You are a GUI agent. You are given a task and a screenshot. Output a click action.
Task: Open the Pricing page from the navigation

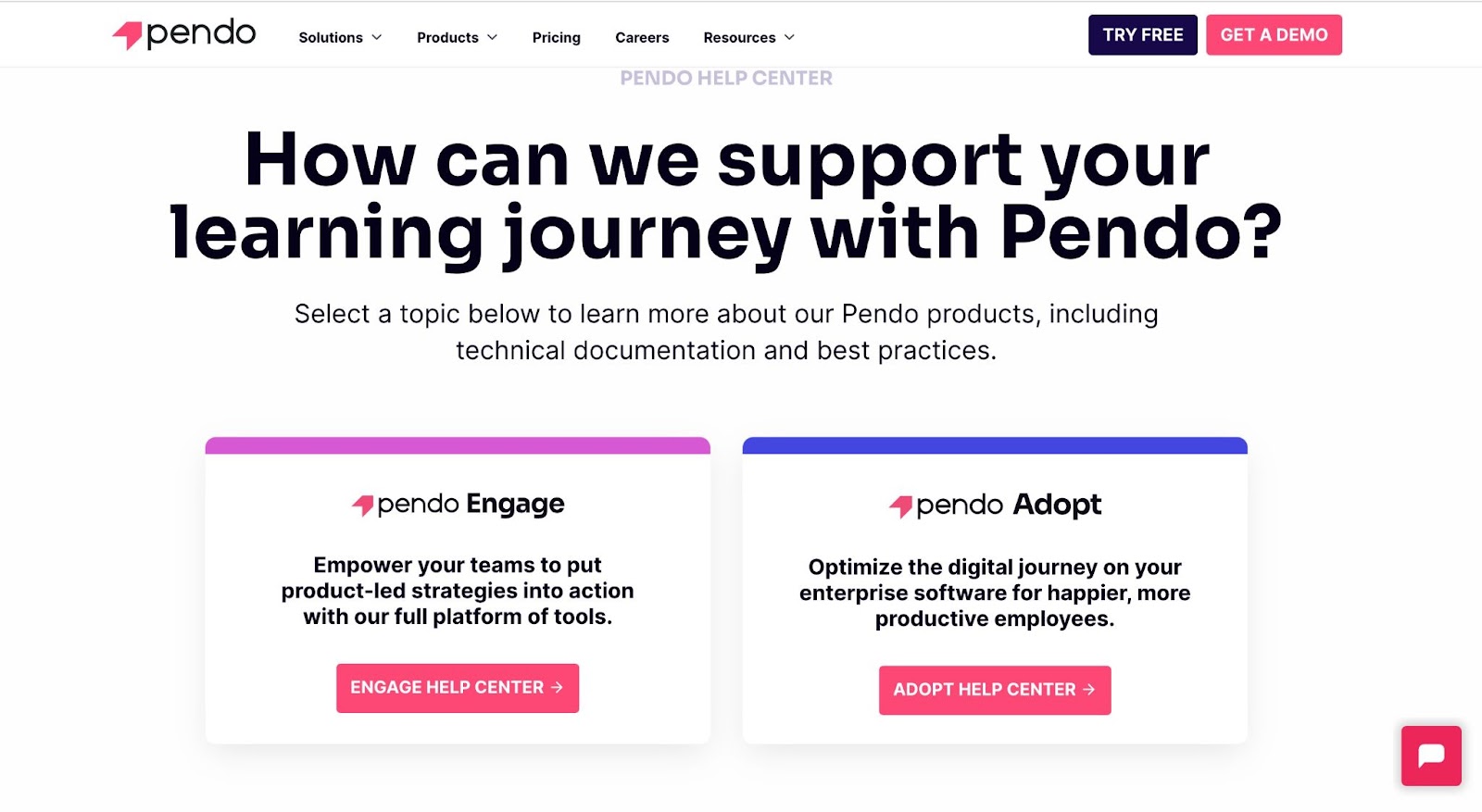coord(556,37)
